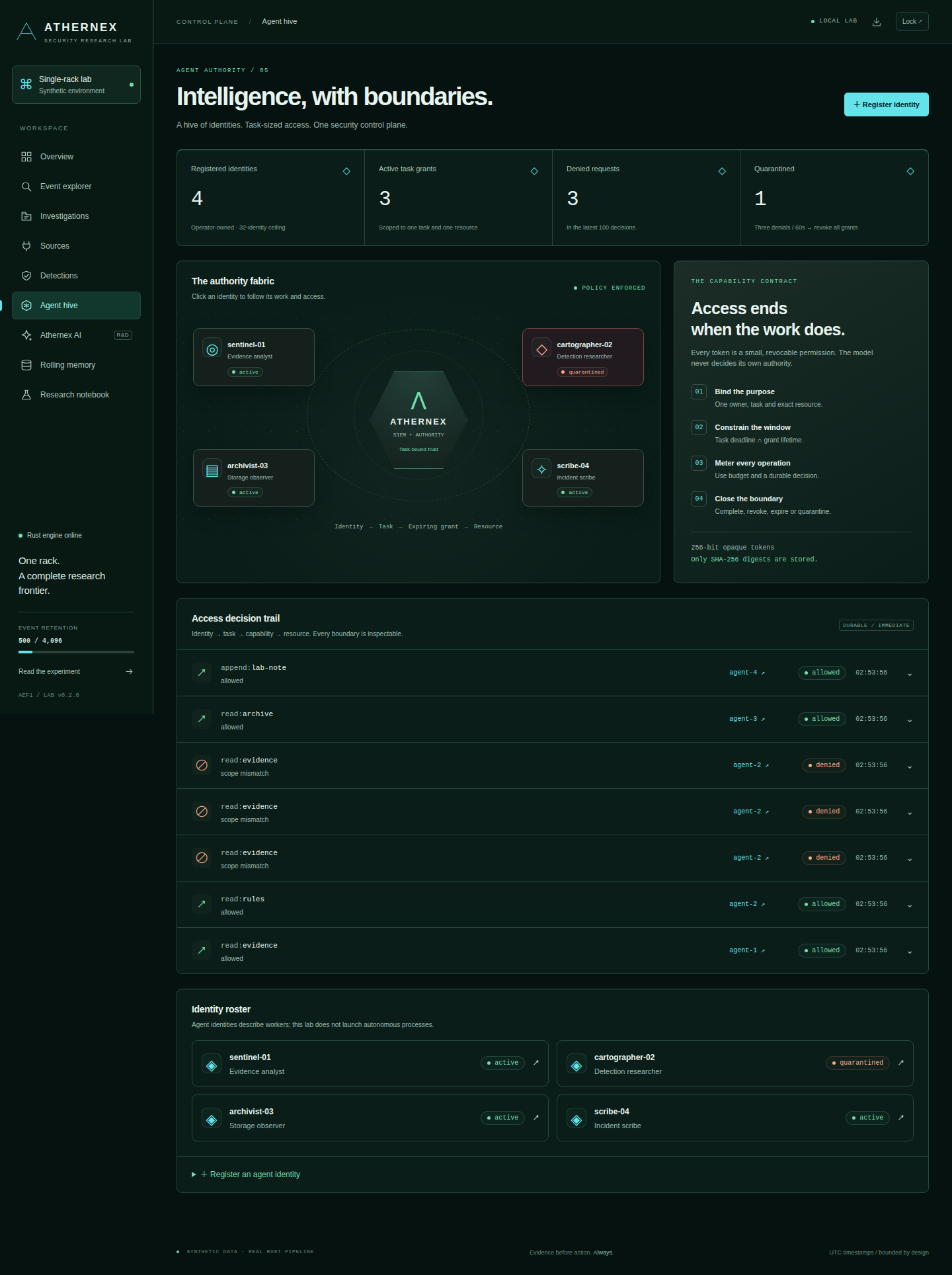Click the arrow icon of read:archive row
Image resolution: width=952 pixels, height=1275 pixels.
click(x=202, y=719)
